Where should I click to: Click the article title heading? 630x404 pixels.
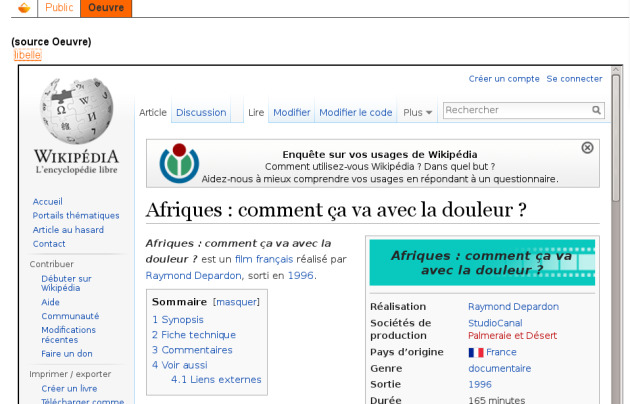tap(336, 210)
